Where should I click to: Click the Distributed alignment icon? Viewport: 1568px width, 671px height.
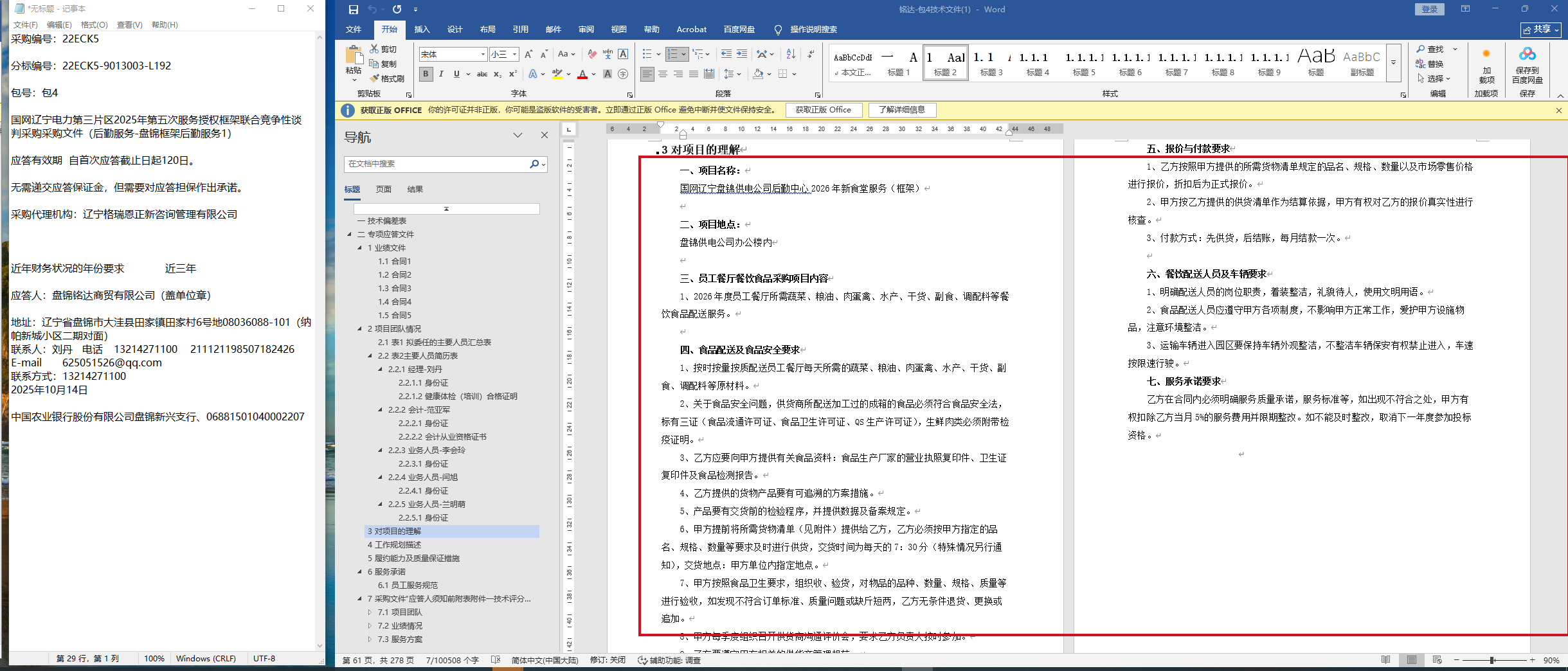[x=709, y=75]
